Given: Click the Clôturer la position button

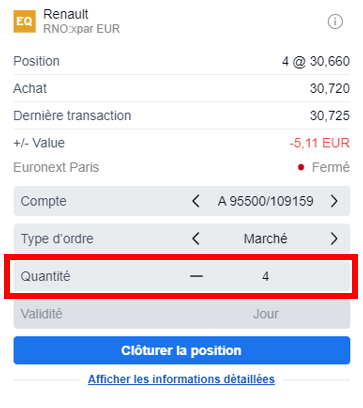Looking at the screenshot, I should 182,350.
